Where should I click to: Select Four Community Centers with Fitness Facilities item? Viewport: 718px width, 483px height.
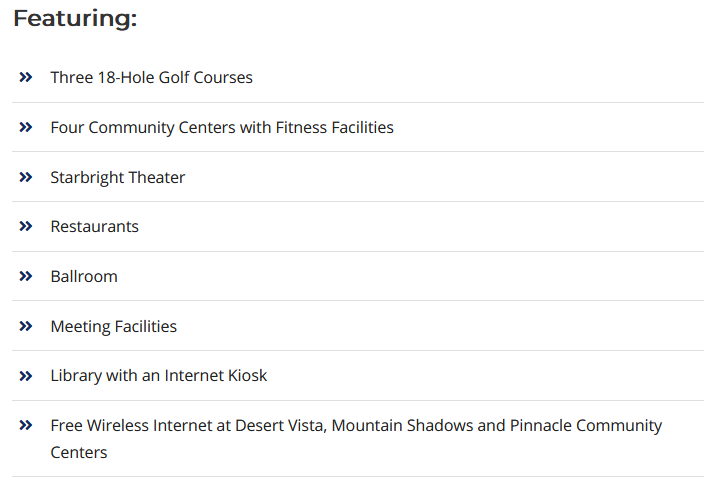tap(222, 127)
